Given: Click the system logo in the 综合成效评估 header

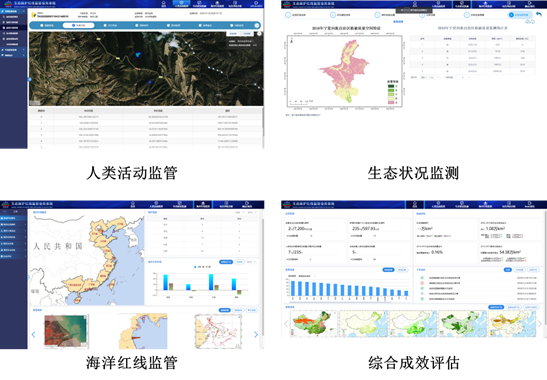Looking at the screenshot, I should point(286,204).
